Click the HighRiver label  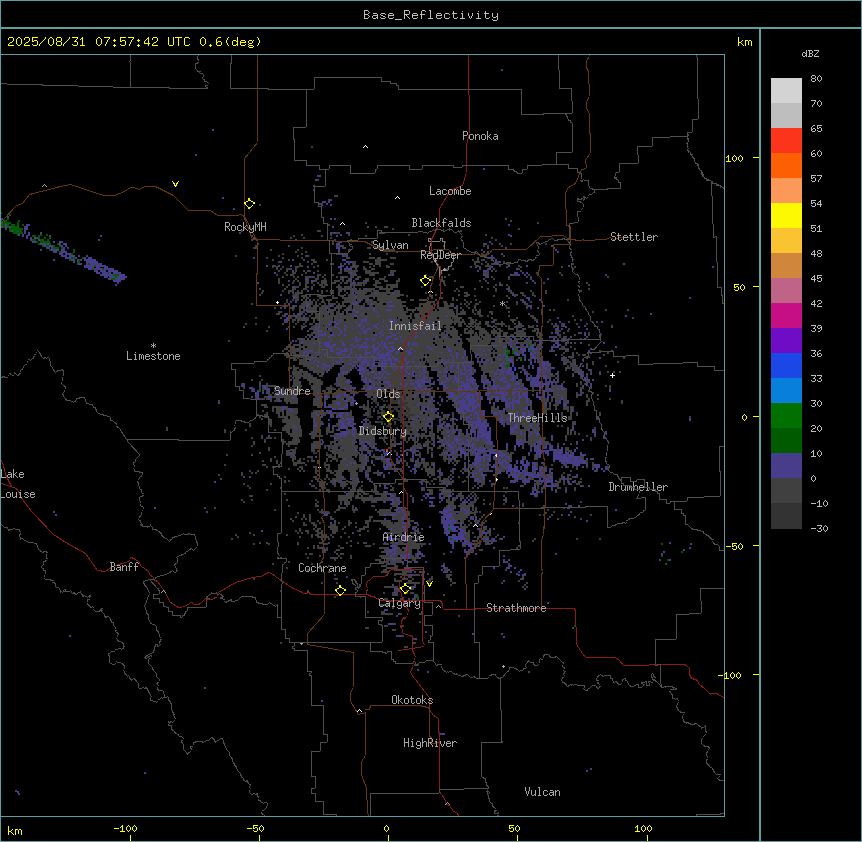pos(430,743)
